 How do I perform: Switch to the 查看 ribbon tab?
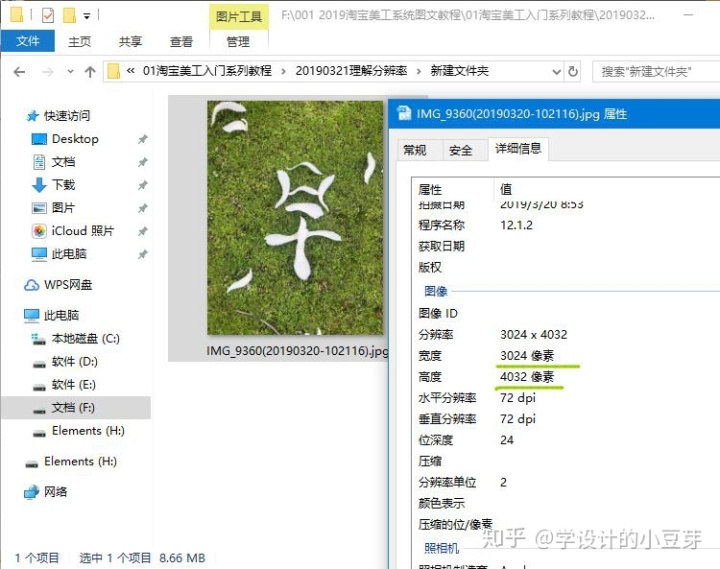pos(181,42)
